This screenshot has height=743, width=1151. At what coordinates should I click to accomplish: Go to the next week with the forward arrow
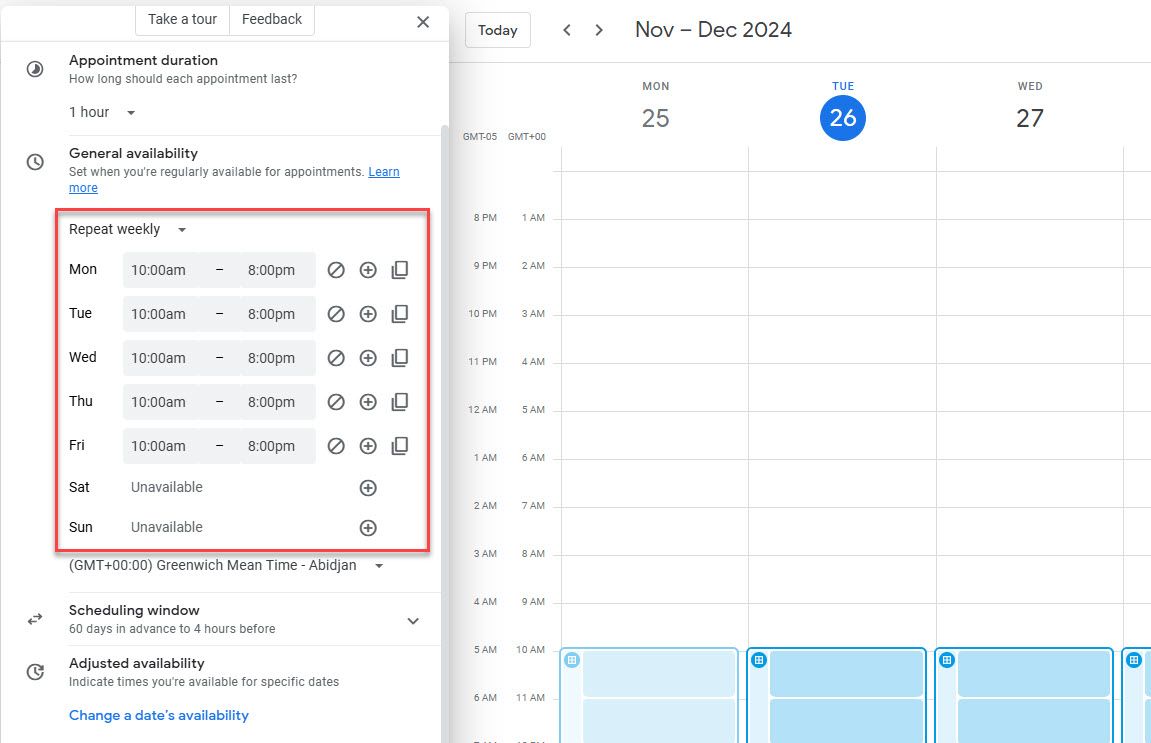(598, 29)
